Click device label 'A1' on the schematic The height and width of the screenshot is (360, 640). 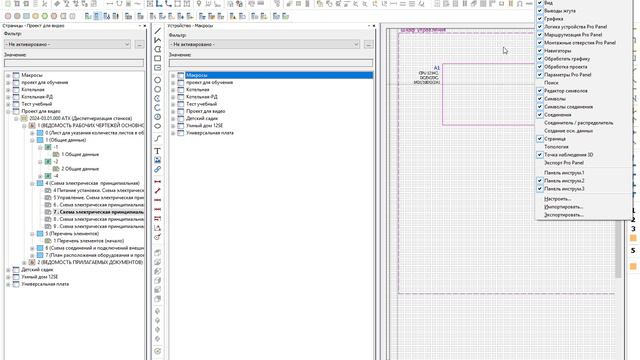(436, 68)
